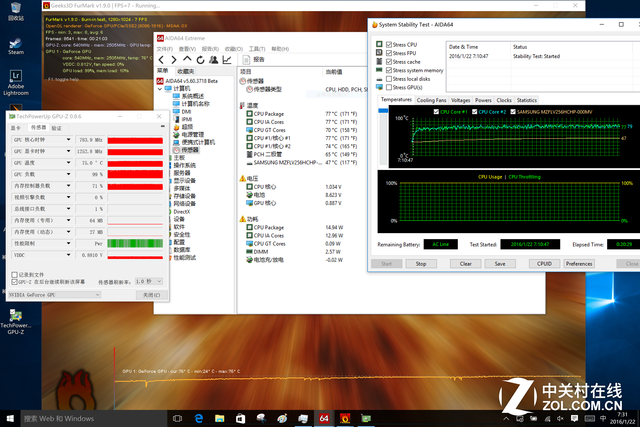
Task: Open sensor refresh rate 1.0 秒 dropdown
Action: click(149, 282)
